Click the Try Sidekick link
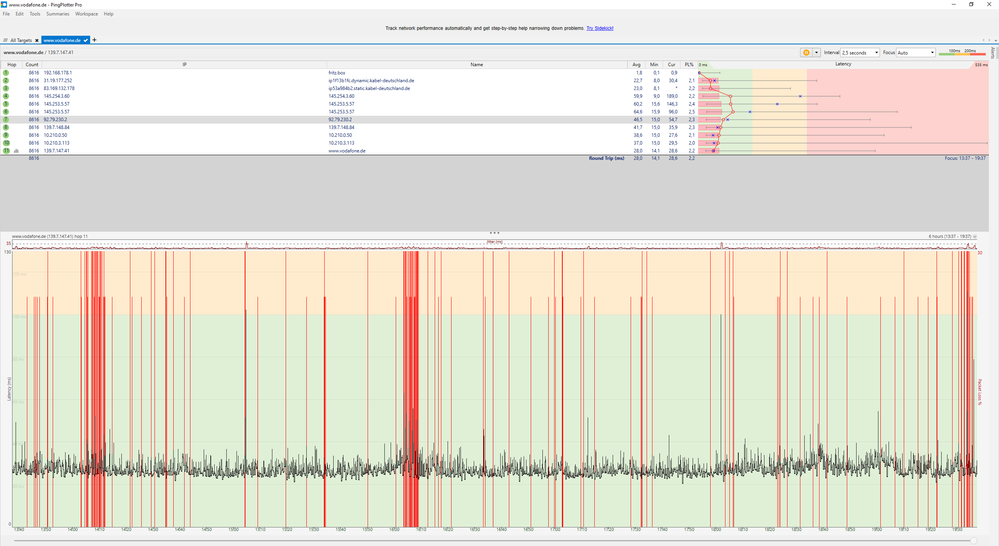The height and width of the screenshot is (546, 999). pos(599,28)
